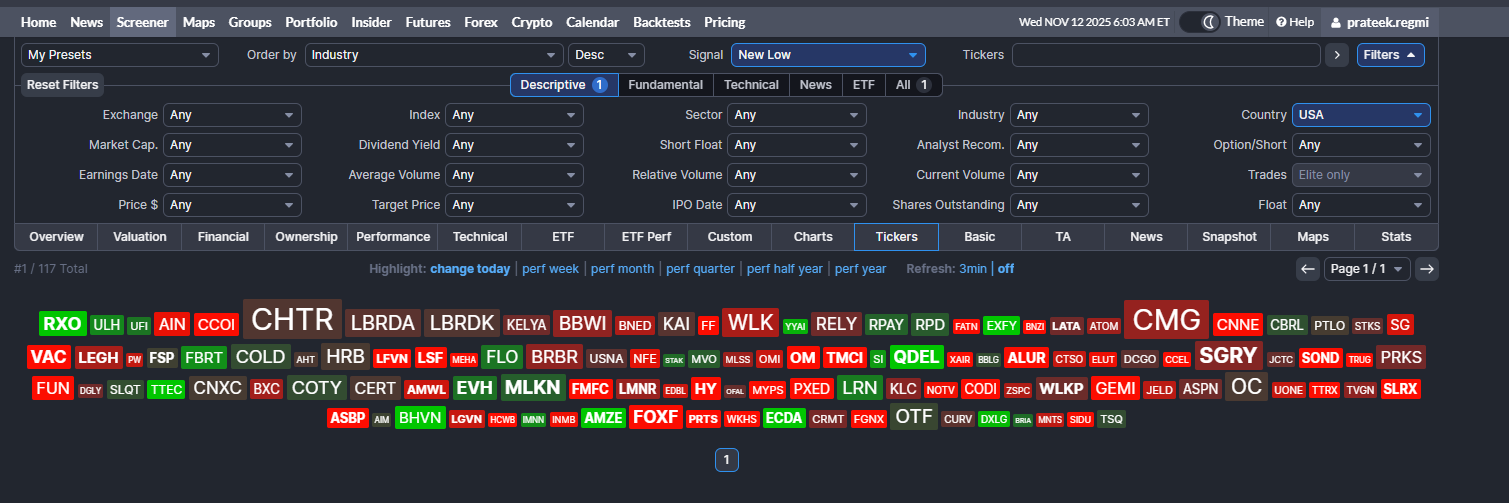Open Sector filter dropdown
Screen dimensions: 1509x503
point(798,115)
